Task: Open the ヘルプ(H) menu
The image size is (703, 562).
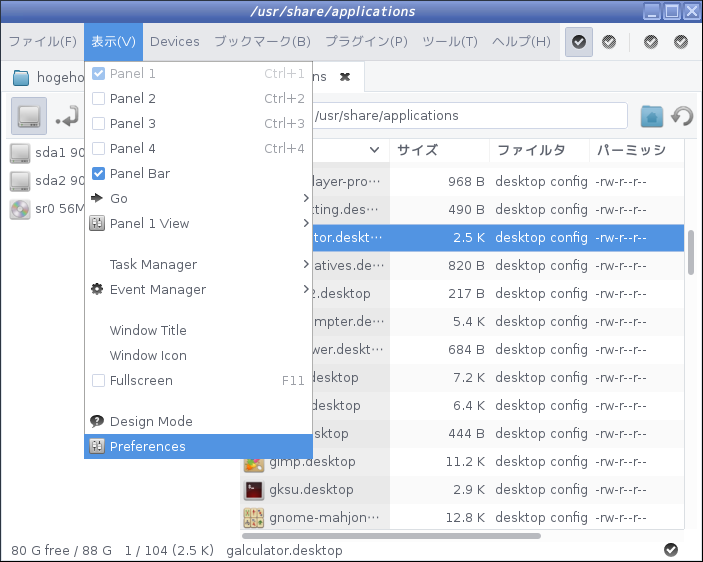Action: [x=521, y=42]
